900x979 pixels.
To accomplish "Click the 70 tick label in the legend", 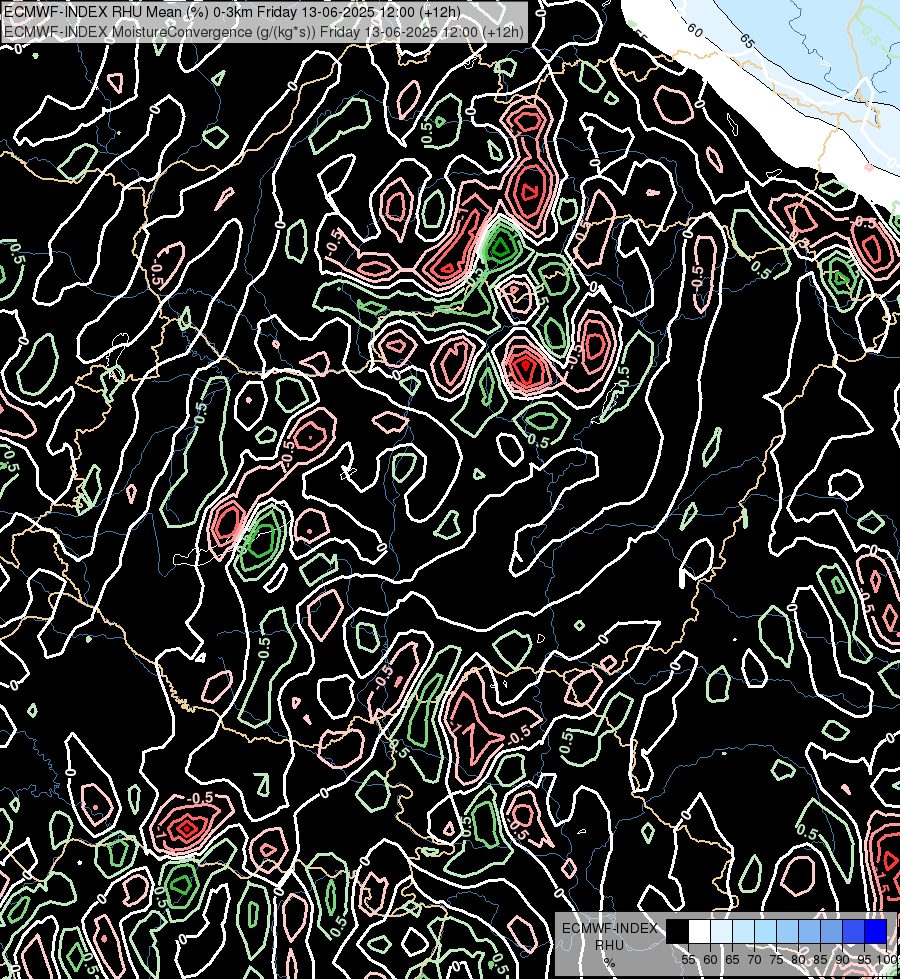I will coord(754,960).
